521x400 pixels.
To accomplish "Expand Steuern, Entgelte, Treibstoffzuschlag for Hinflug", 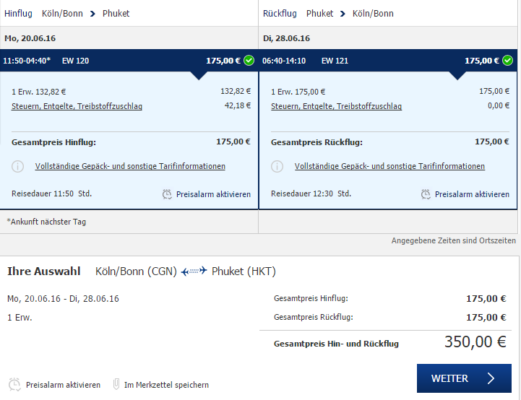I will click(x=77, y=106).
